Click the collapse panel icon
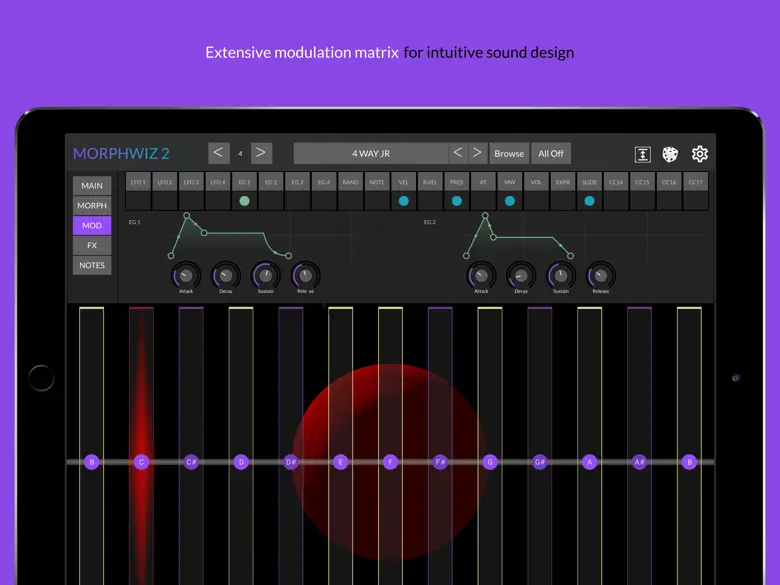780x585 pixels. 643,154
